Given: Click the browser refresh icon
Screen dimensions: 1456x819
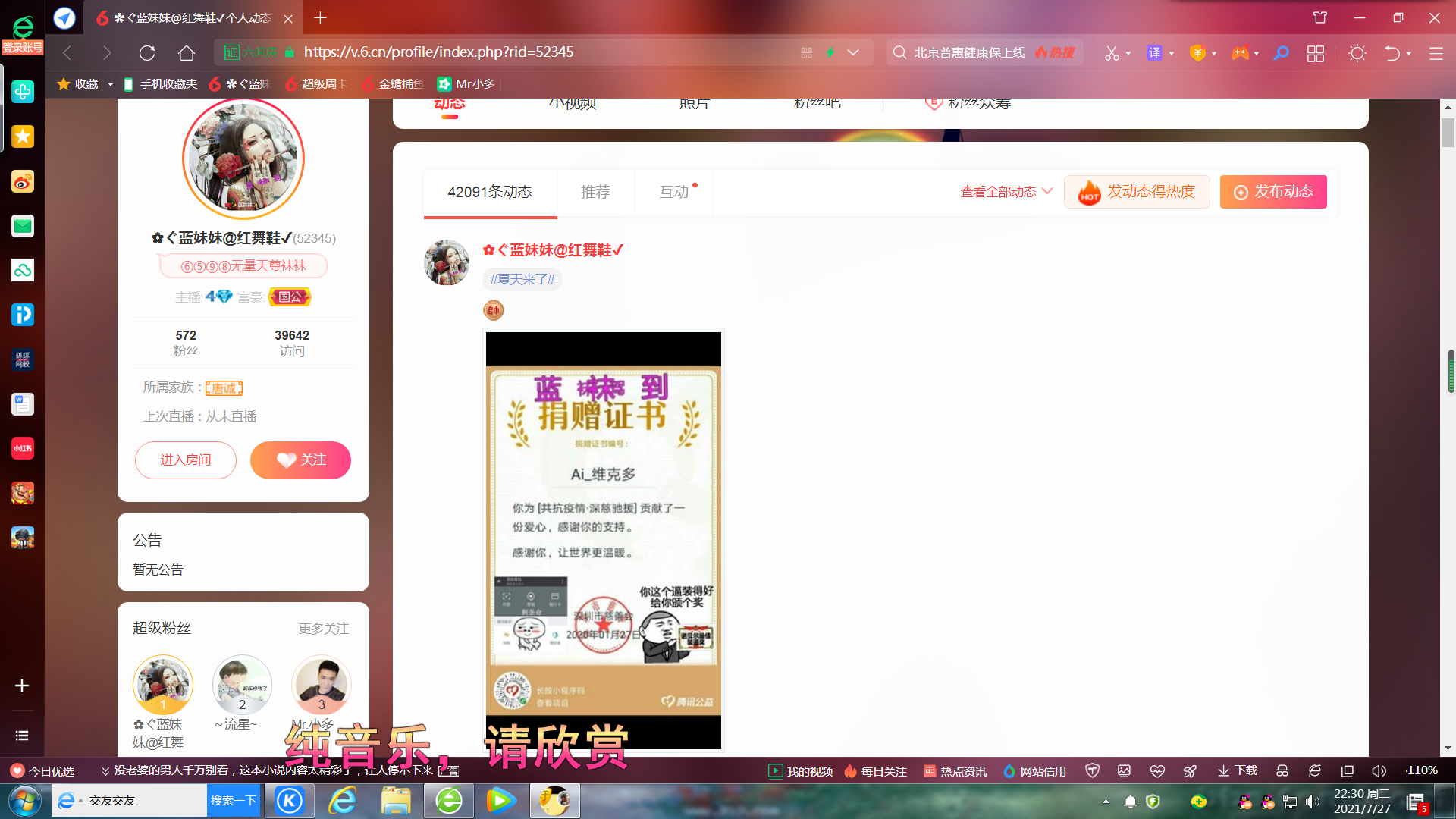Looking at the screenshot, I should point(147,52).
